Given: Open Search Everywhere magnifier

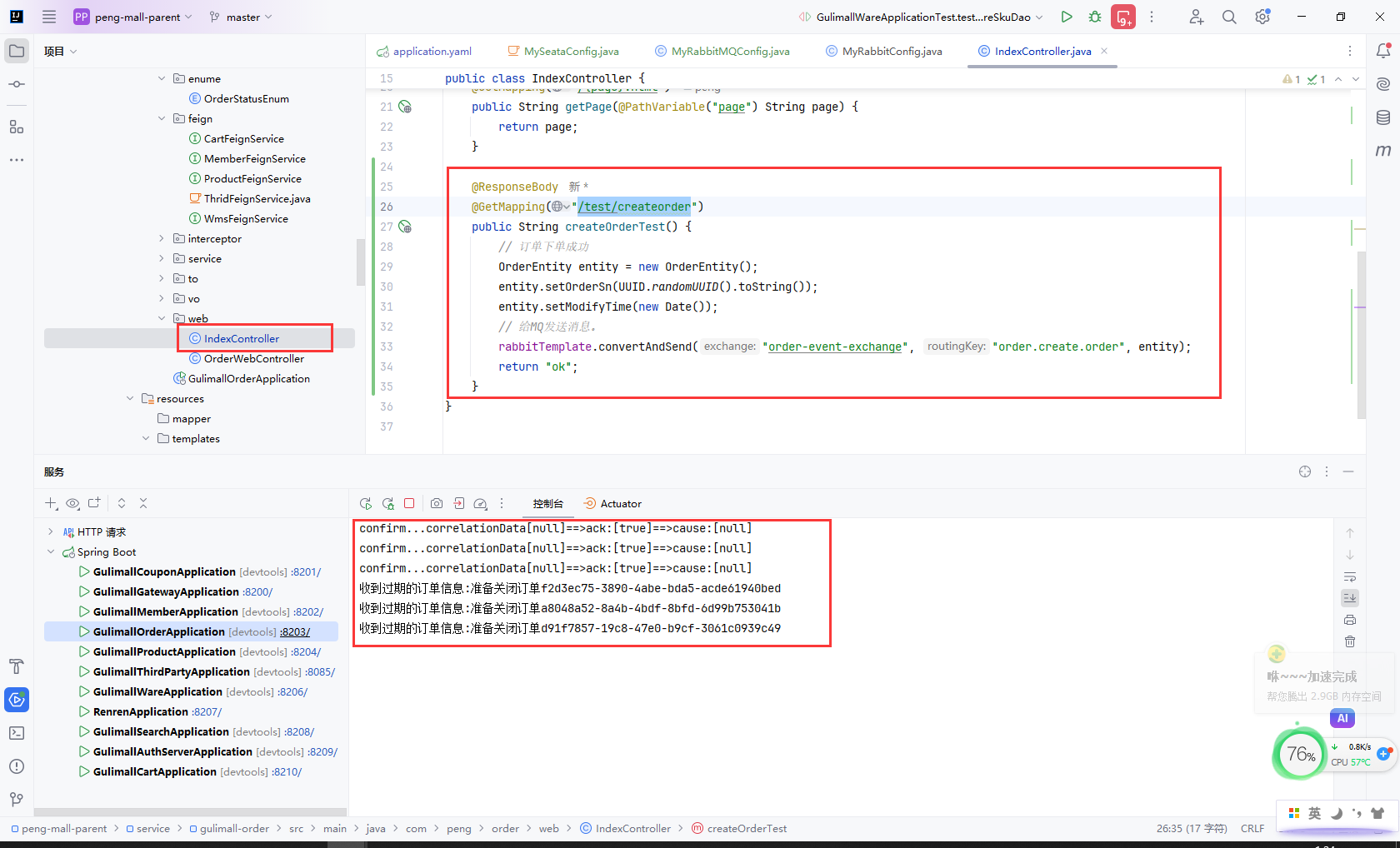Looking at the screenshot, I should point(1229,17).
